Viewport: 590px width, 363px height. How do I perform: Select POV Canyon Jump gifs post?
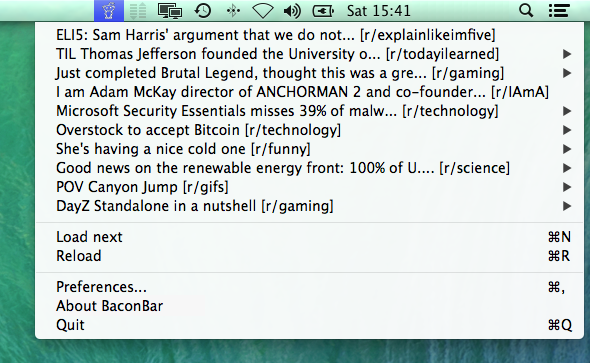coord(309,187)
